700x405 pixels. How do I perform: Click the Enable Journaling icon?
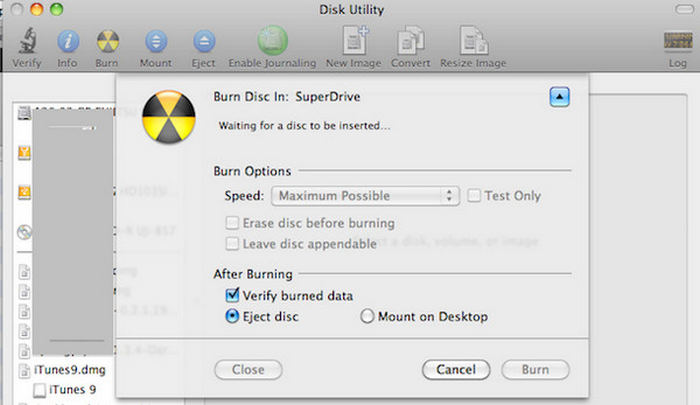(272, 41)
